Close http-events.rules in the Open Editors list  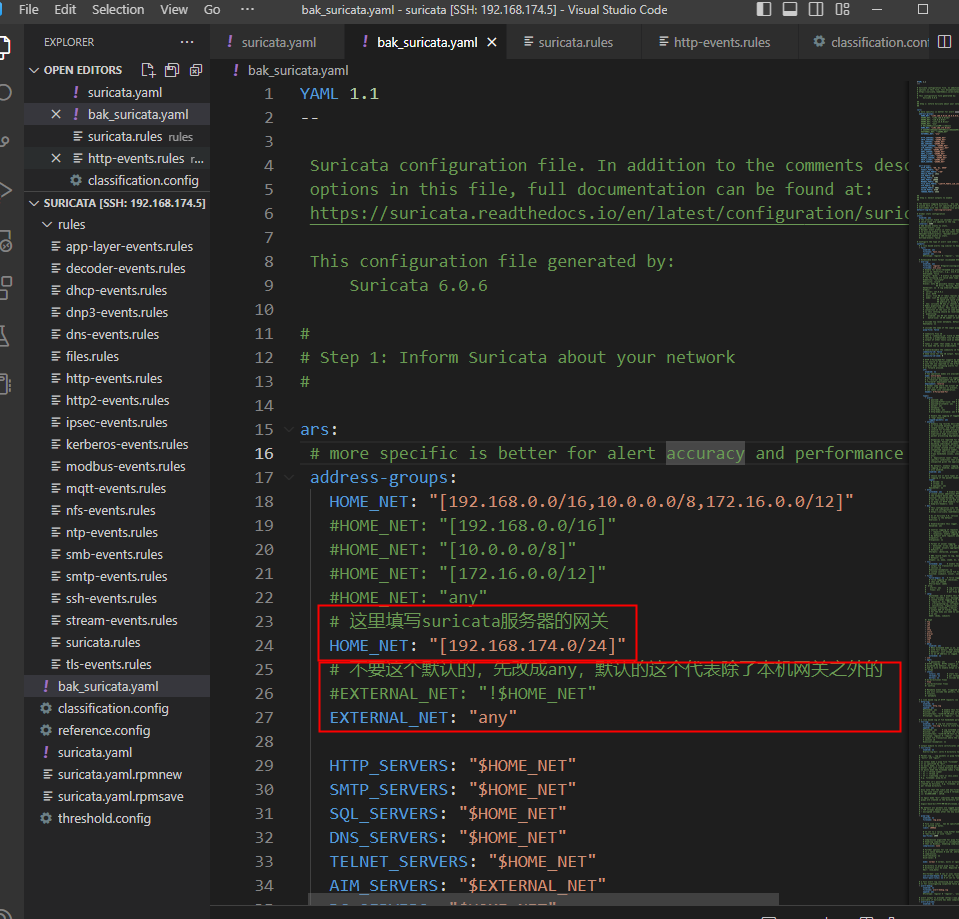[x=56, y=158]
